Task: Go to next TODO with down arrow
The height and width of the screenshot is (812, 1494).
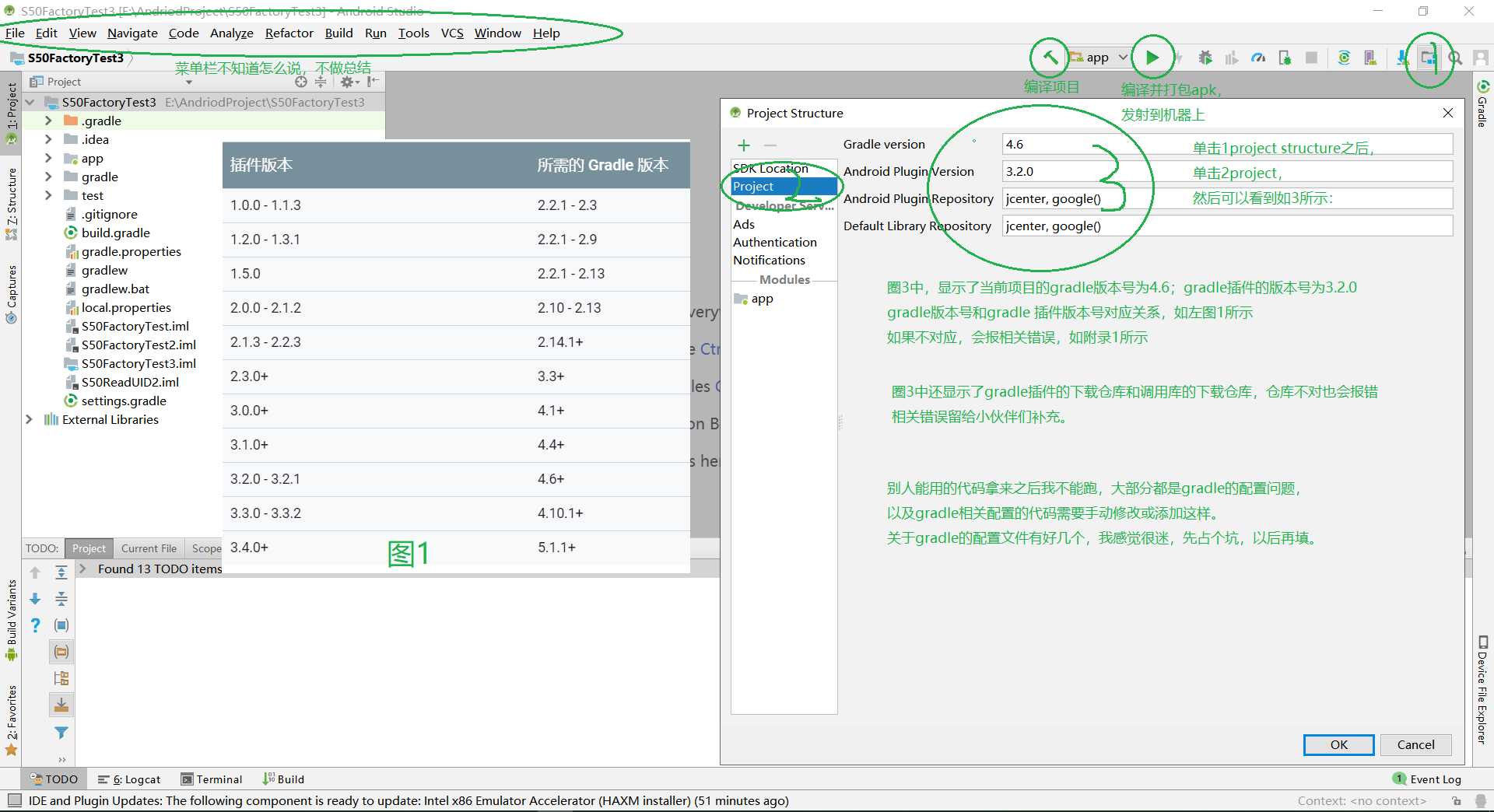Action: [35, 599]
